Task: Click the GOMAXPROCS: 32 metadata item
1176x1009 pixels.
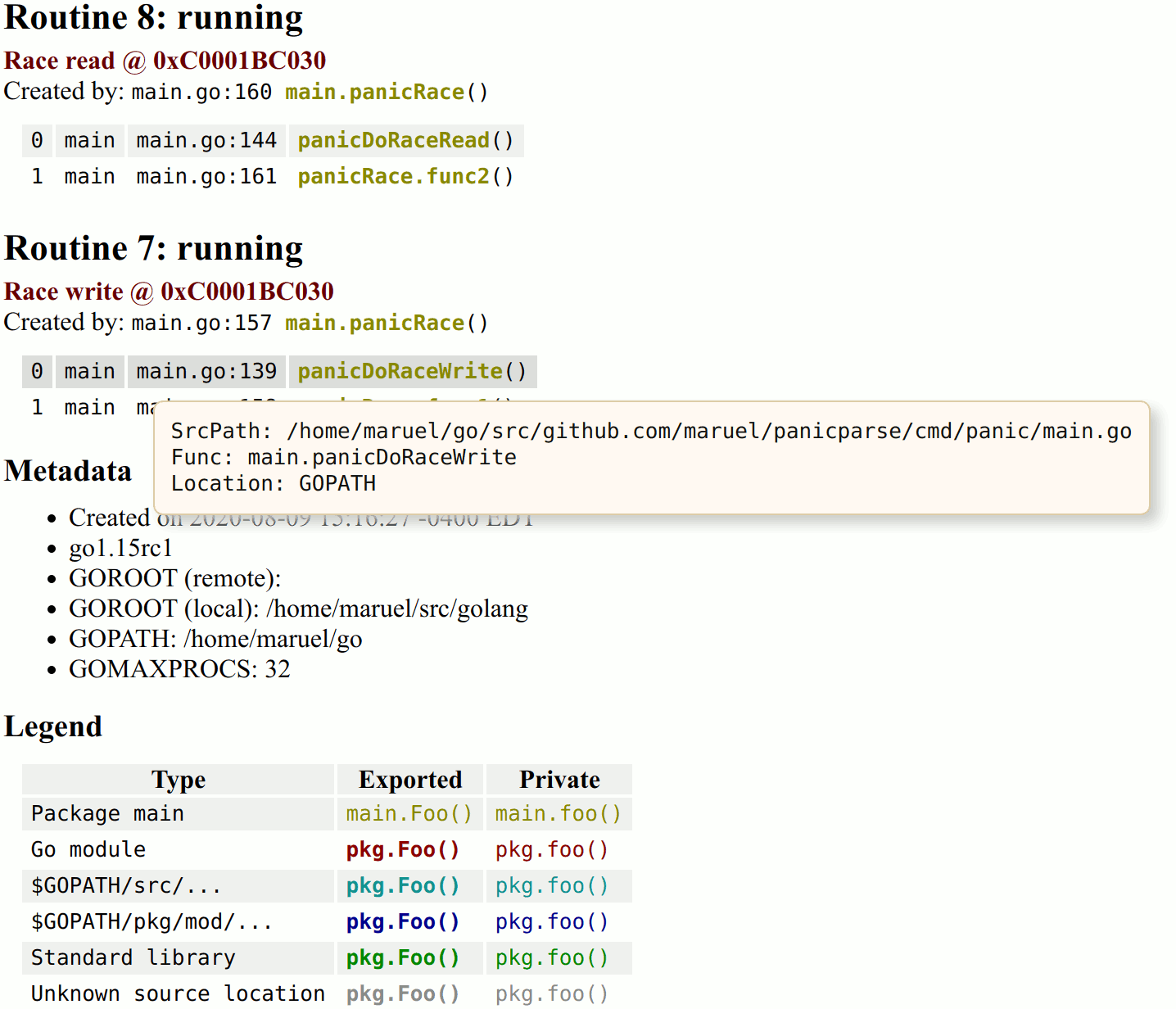Action: coord(179,669)
